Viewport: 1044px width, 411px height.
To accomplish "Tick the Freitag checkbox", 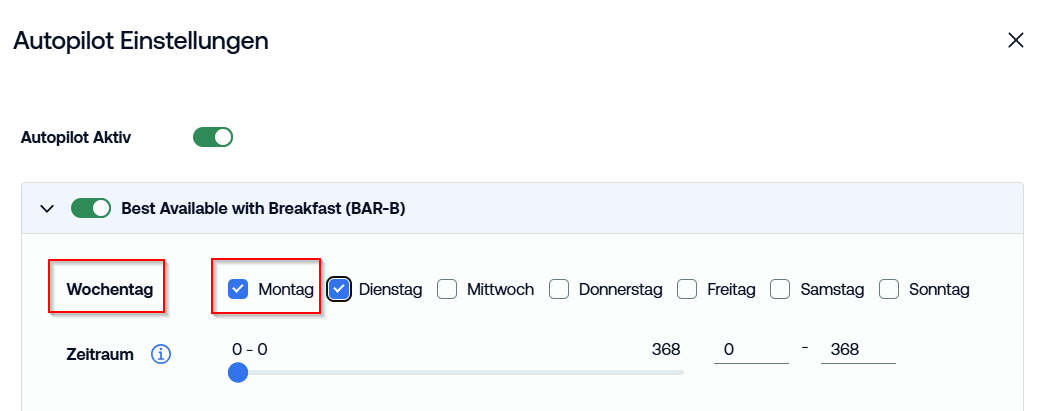I will point(687,289).
